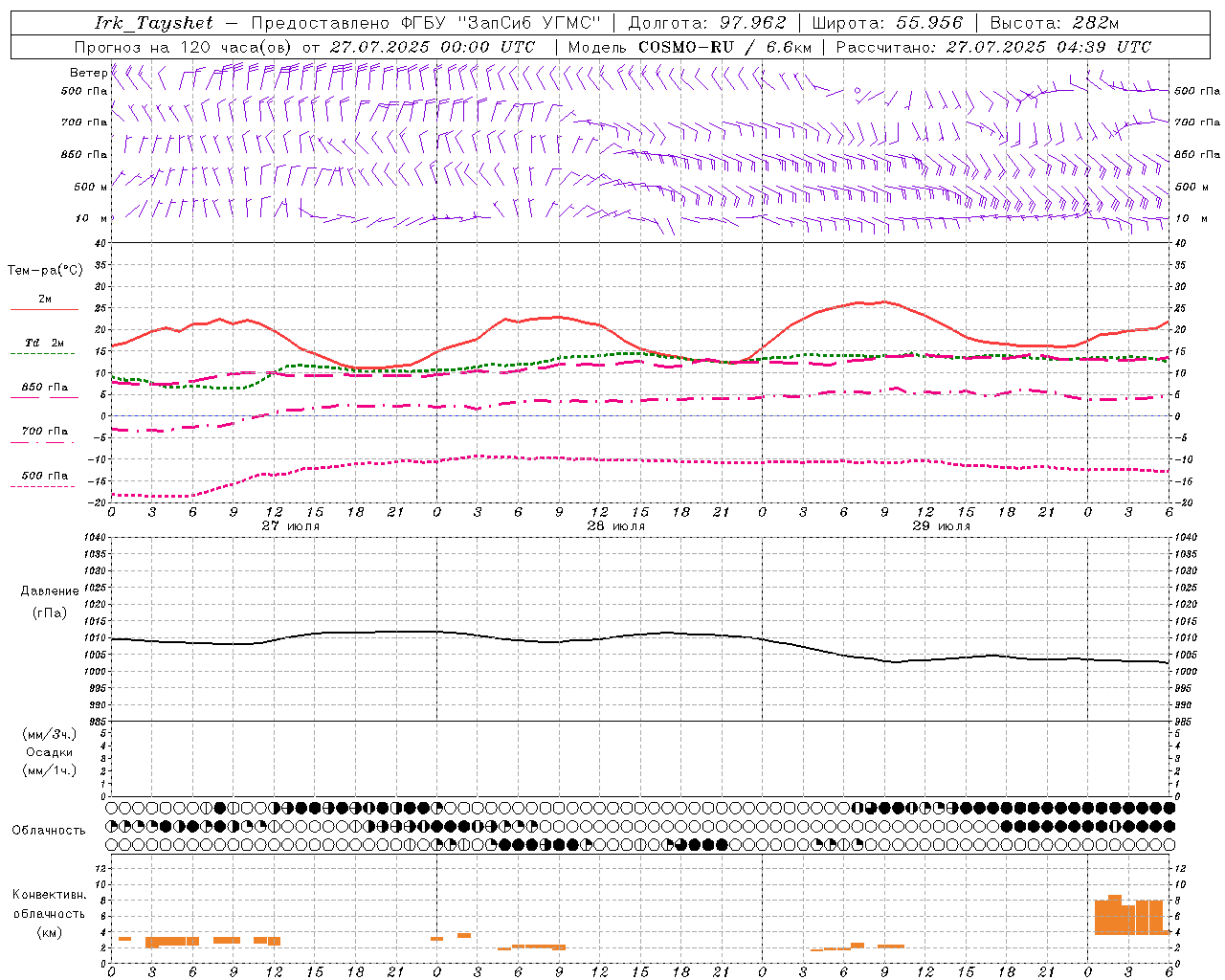
Task: Click the 10 м wind level label on left
Action: point(93,219)
